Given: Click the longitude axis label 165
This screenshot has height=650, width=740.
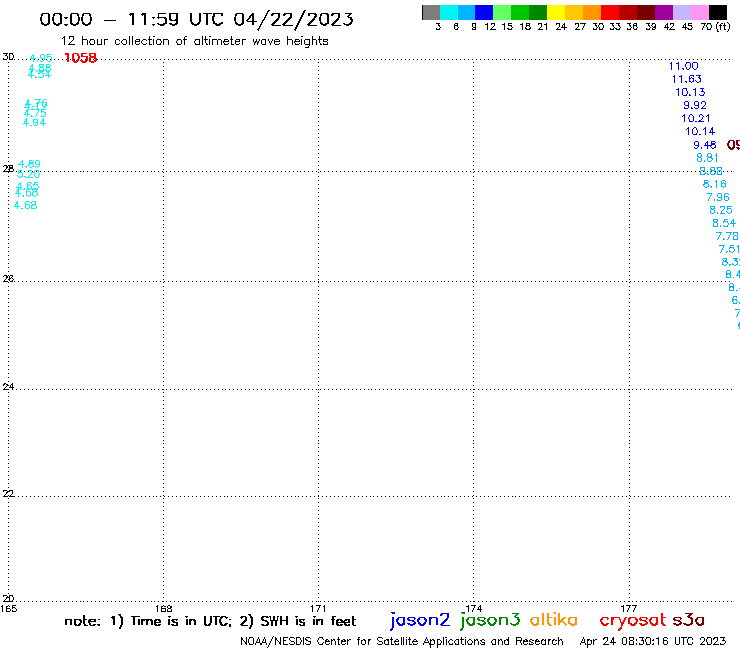Looking at the screenshot, I should click(8, 609).
